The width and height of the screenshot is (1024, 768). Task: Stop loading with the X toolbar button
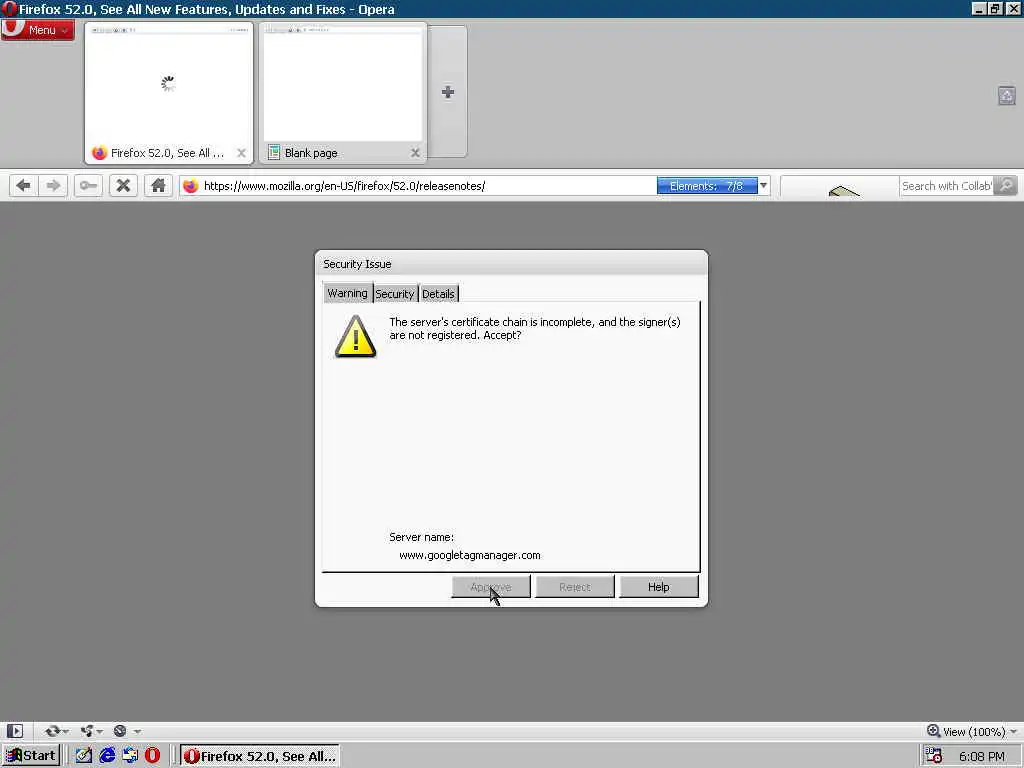point(123,186)
